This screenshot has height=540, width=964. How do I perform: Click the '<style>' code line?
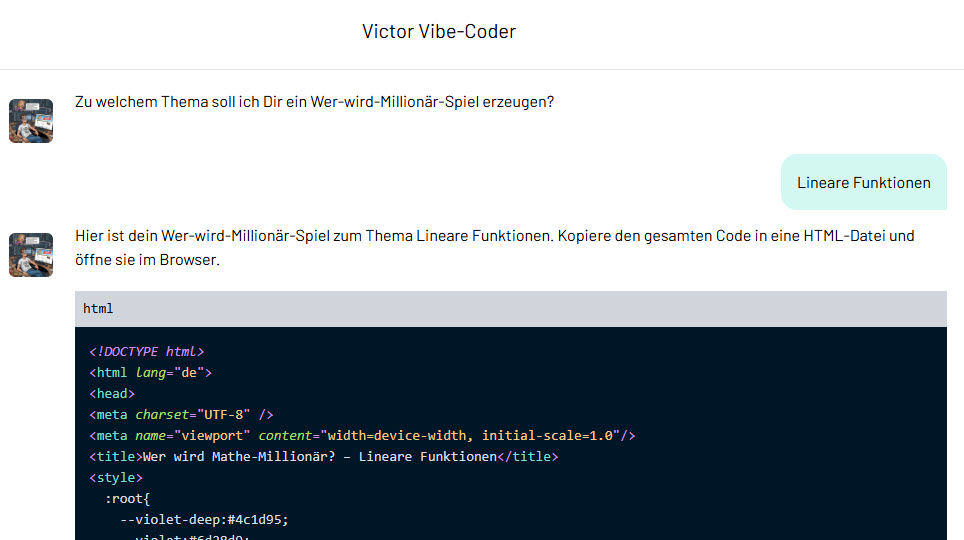(x=116, y=477)
